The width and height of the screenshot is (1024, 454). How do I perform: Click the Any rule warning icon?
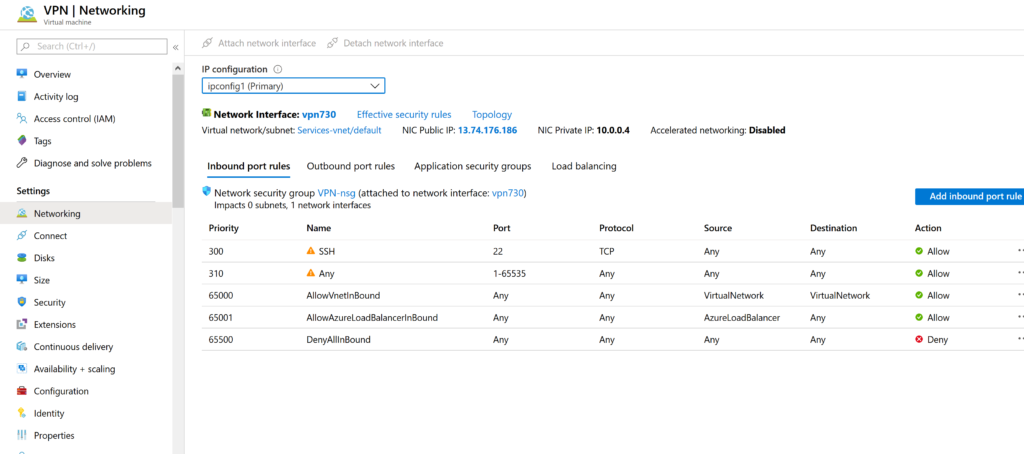[311, 273]
